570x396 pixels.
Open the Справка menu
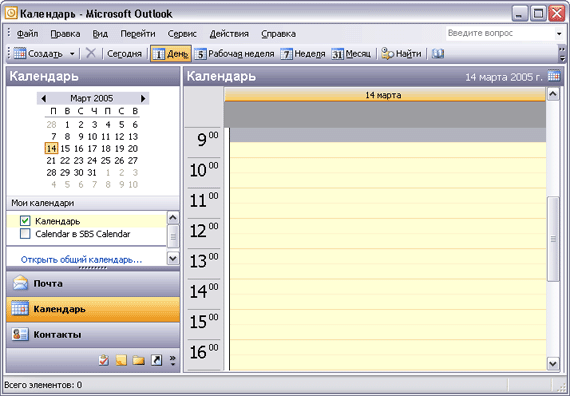click(x=278, y=34)
